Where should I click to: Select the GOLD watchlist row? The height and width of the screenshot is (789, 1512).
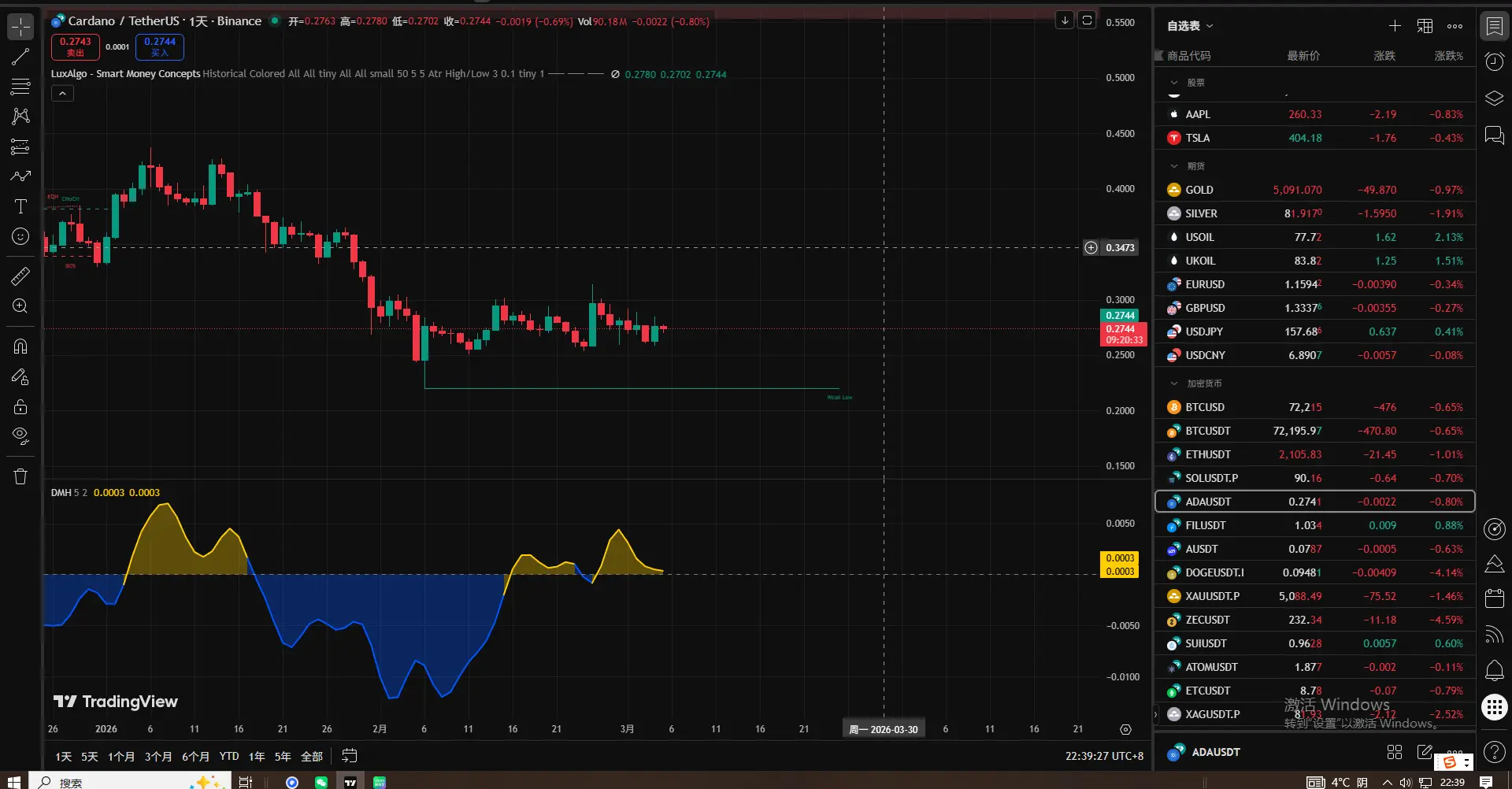tap(1315, 190)
